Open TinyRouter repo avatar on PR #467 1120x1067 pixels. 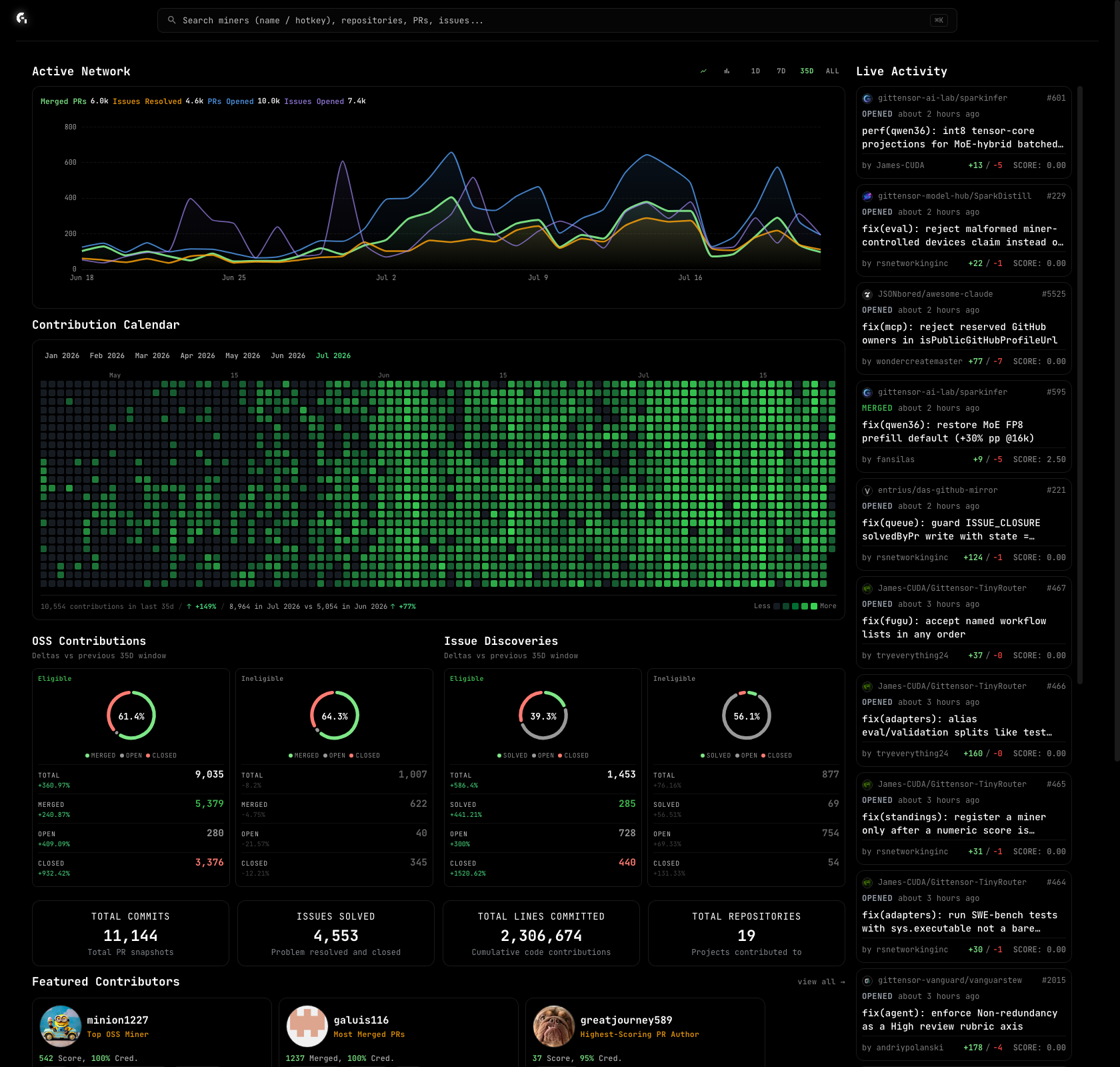[x=867, y=588]
